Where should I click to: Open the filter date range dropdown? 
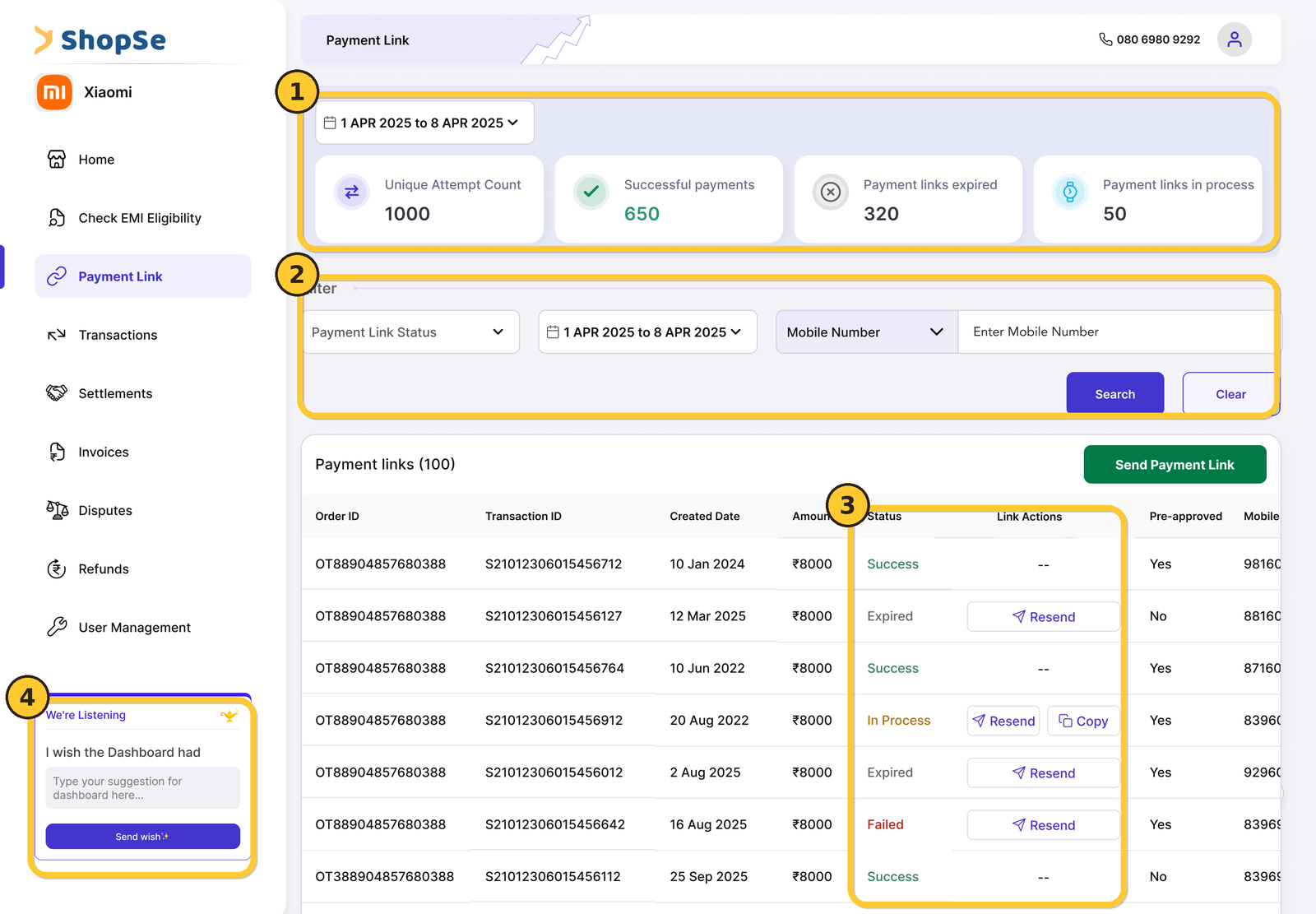pyautogui.click(x=648, y=332)
